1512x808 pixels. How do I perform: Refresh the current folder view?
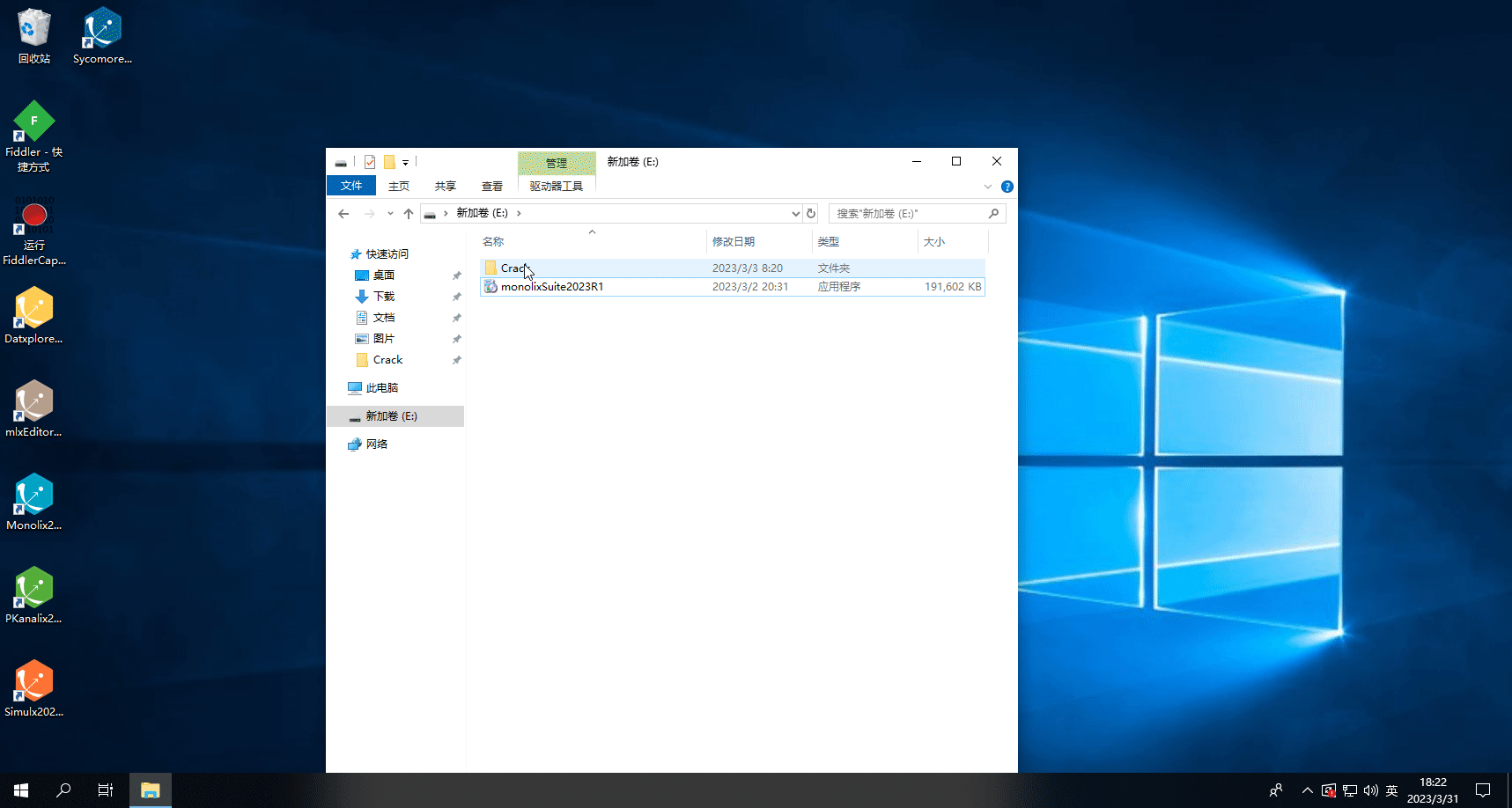(811, 214)
